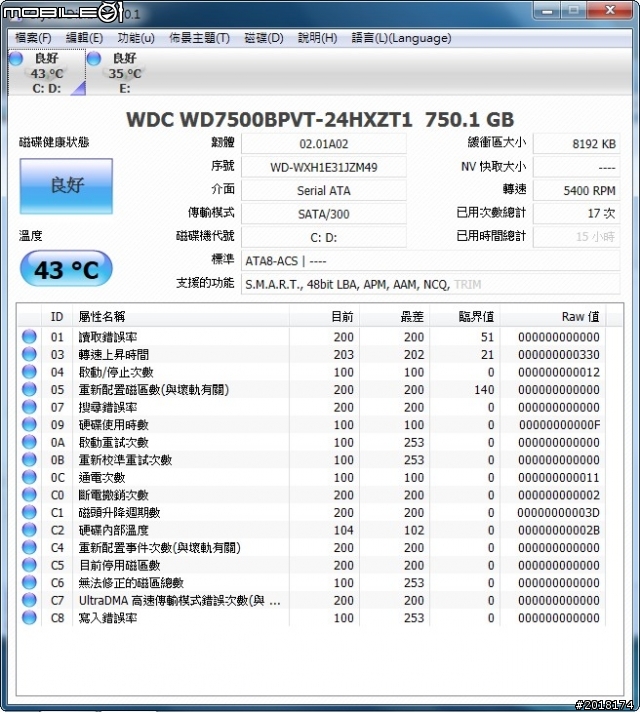Click the serial number field WD-WXH1E31JZM49
The width and height of the screenshot is (640, 713).
pyautogui.click(x=323, y=167)
